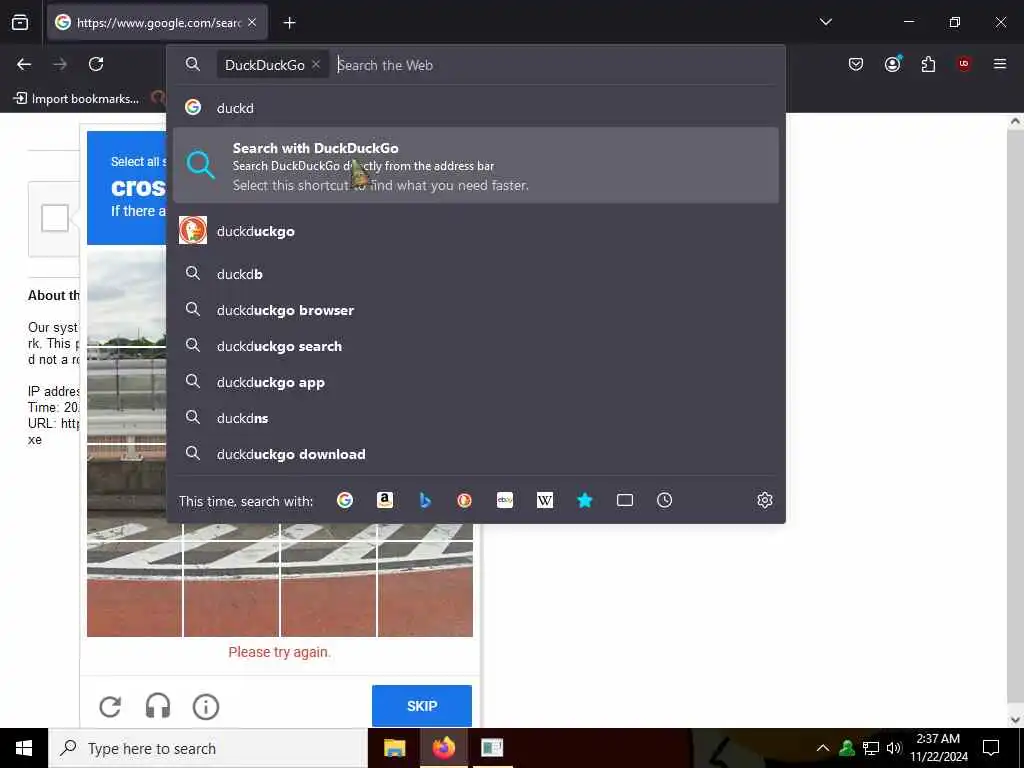Image resolution: width=1024 pixels, height=768 pixels.
Task: Search this time with Wikipedia icon
Action: [545, 500]
